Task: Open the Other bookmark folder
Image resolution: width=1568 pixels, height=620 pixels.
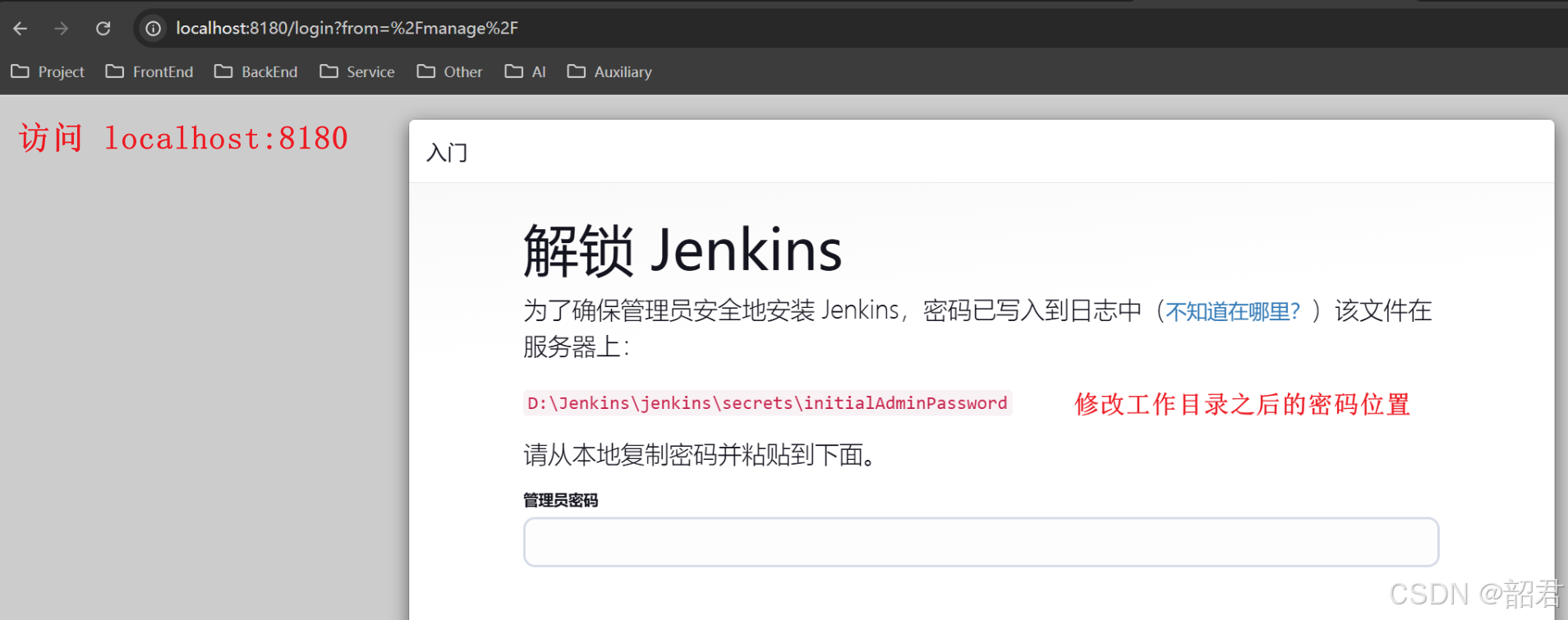Action: [x=449, y=71]
